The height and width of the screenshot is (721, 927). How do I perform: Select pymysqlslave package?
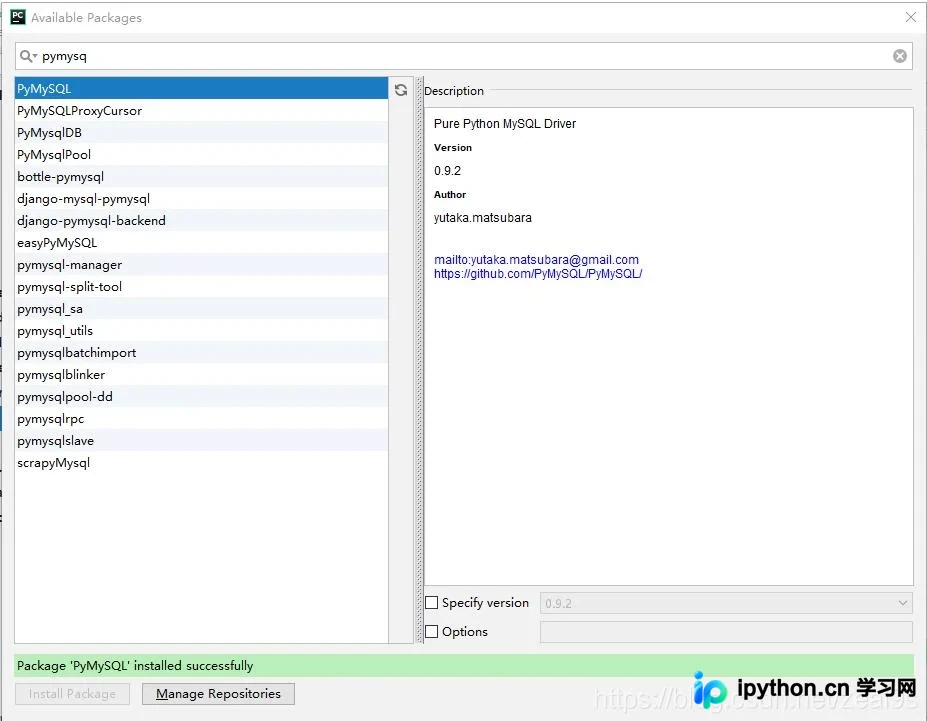coord(201,441)
